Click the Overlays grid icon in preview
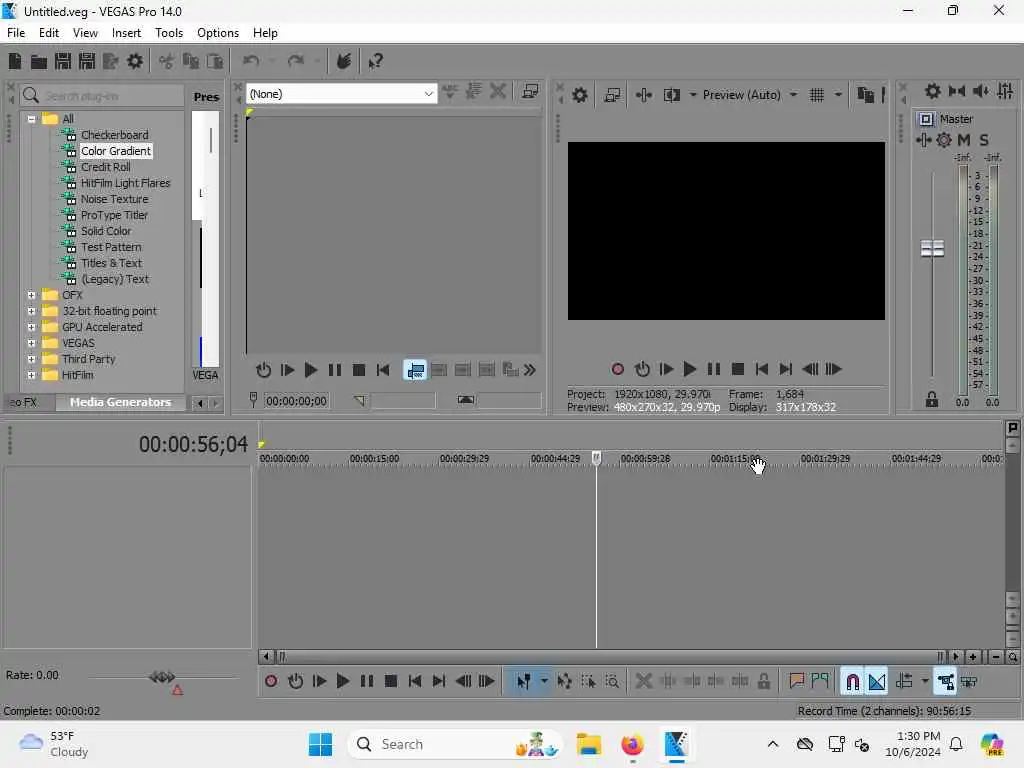 pyautogui.click(x=817, y=95)
